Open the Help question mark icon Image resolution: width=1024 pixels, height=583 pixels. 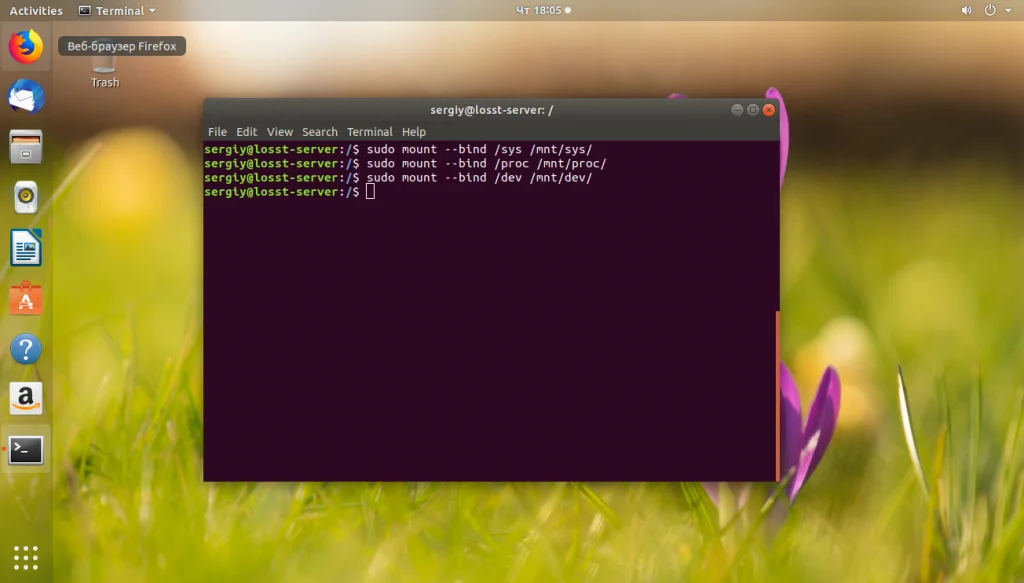(x=25, y=349)
